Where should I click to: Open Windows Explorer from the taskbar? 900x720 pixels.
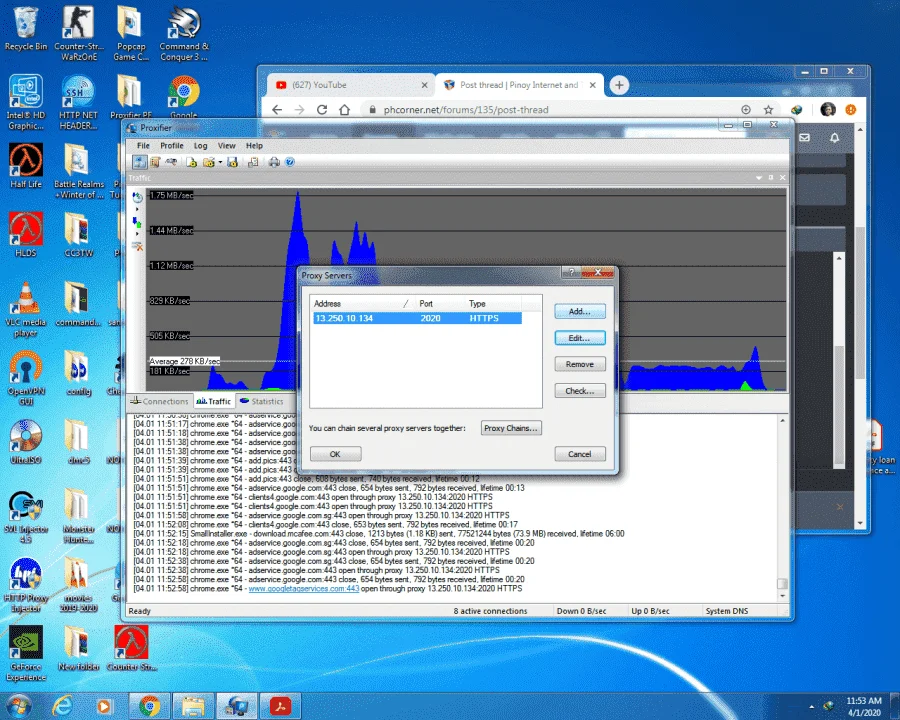[x=193, y=706]
